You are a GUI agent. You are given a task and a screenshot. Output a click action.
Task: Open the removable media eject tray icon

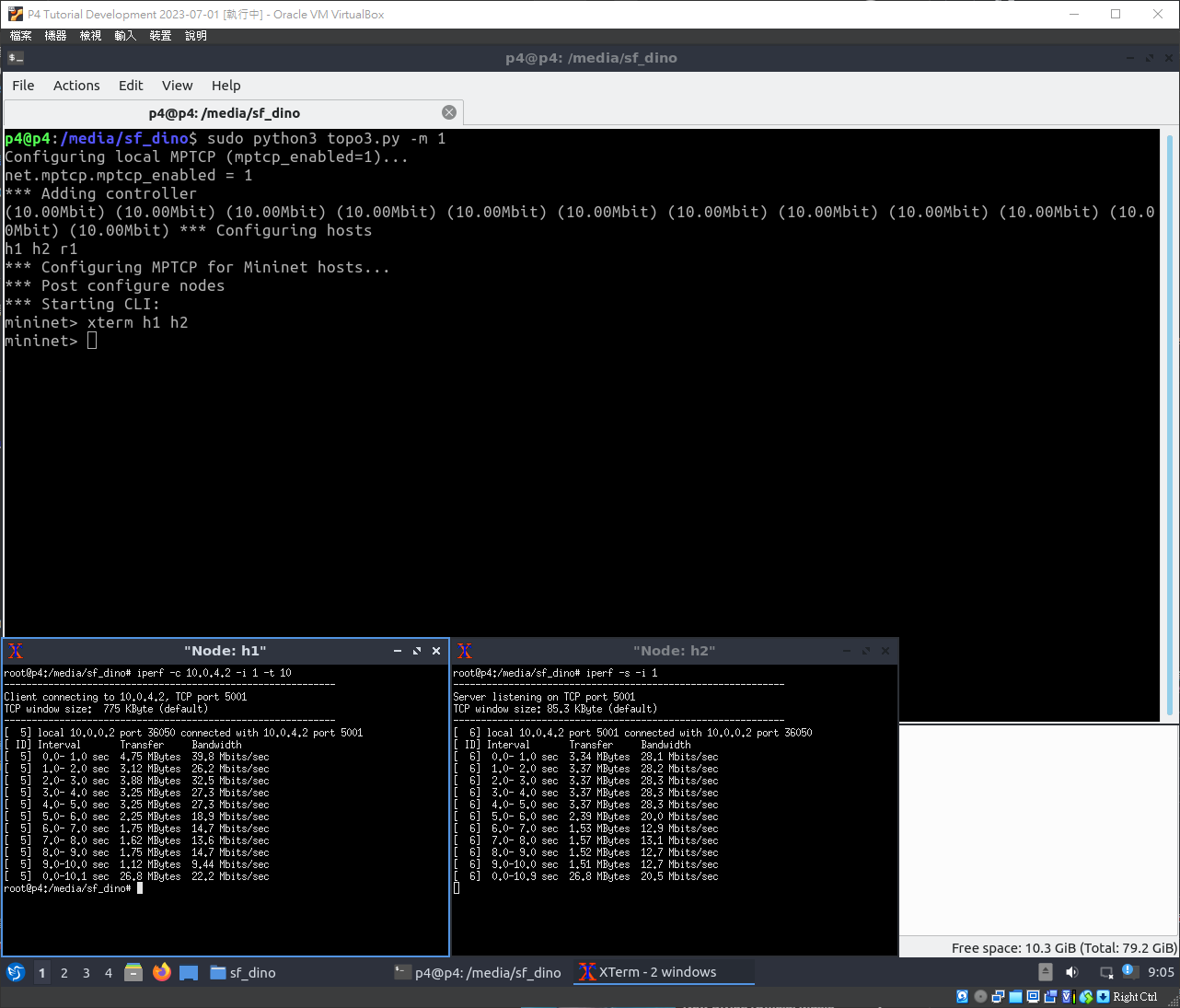[1046, 972]
